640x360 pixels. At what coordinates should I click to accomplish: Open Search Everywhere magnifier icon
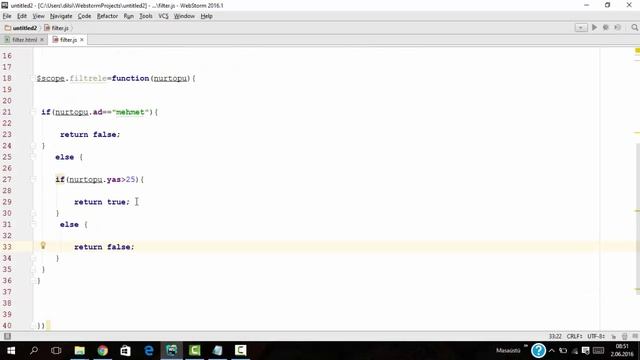(x=635, y=27)
